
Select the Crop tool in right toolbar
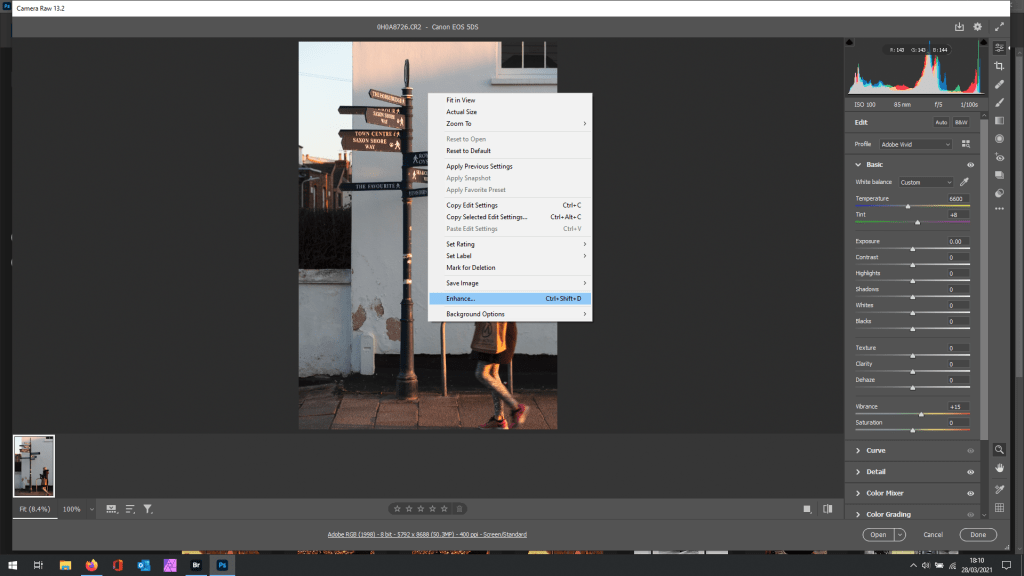pos(999,66)
